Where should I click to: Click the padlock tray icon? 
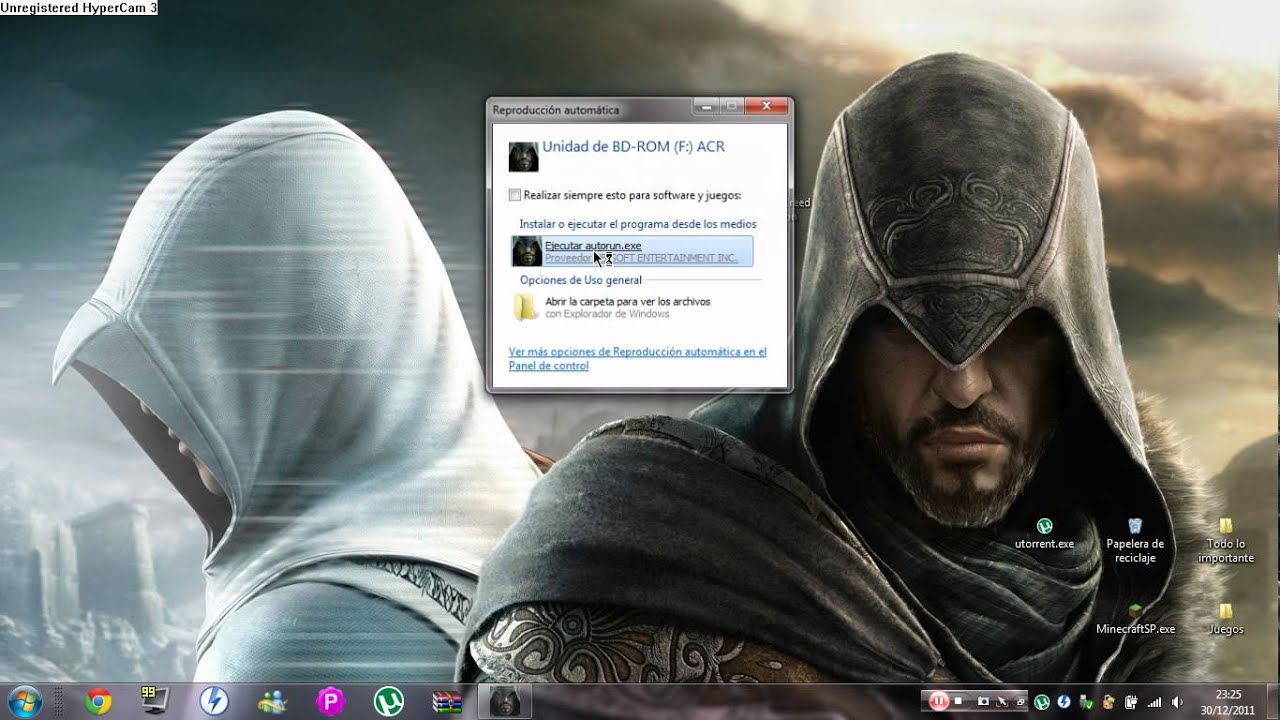[1108, 702]
